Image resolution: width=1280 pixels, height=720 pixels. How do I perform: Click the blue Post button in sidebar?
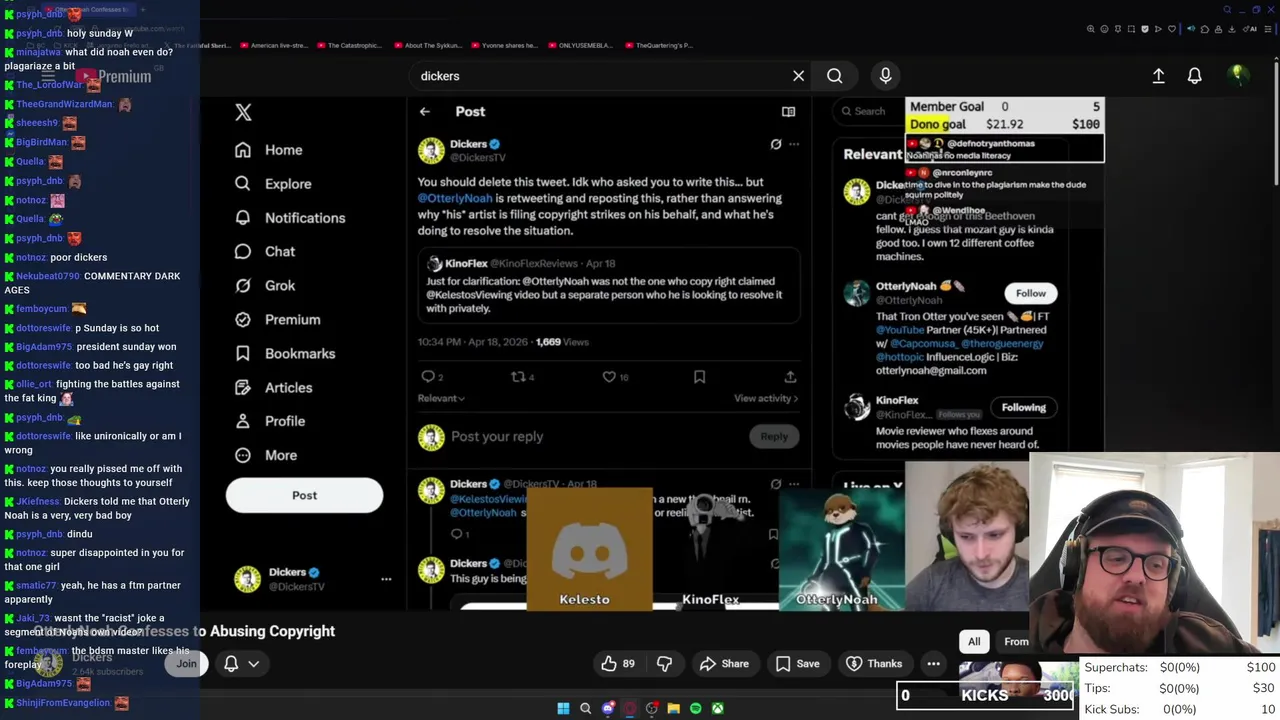304,496
